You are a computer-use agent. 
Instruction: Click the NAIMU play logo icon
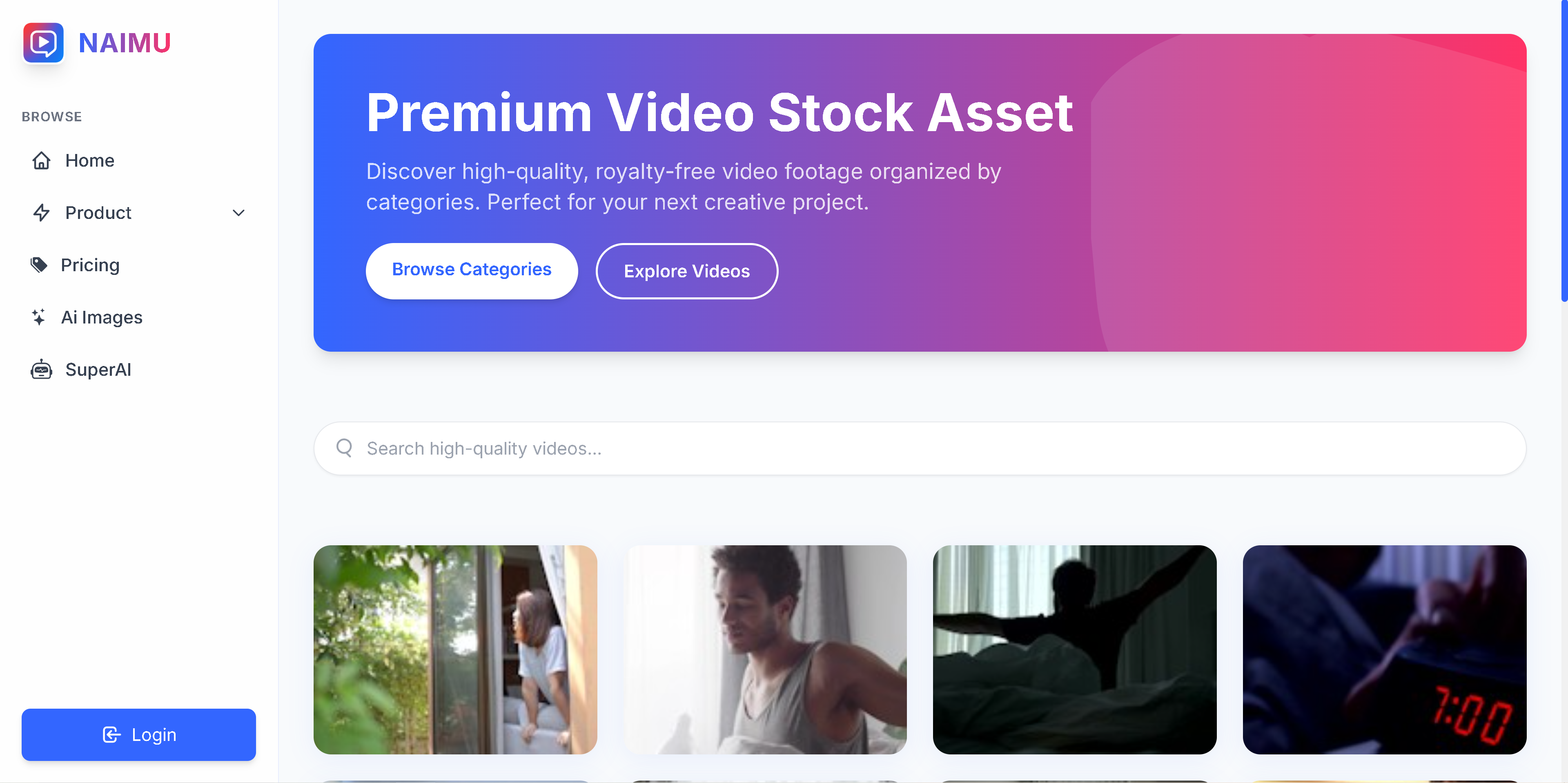pyautogui.click(x=43, y=42)
